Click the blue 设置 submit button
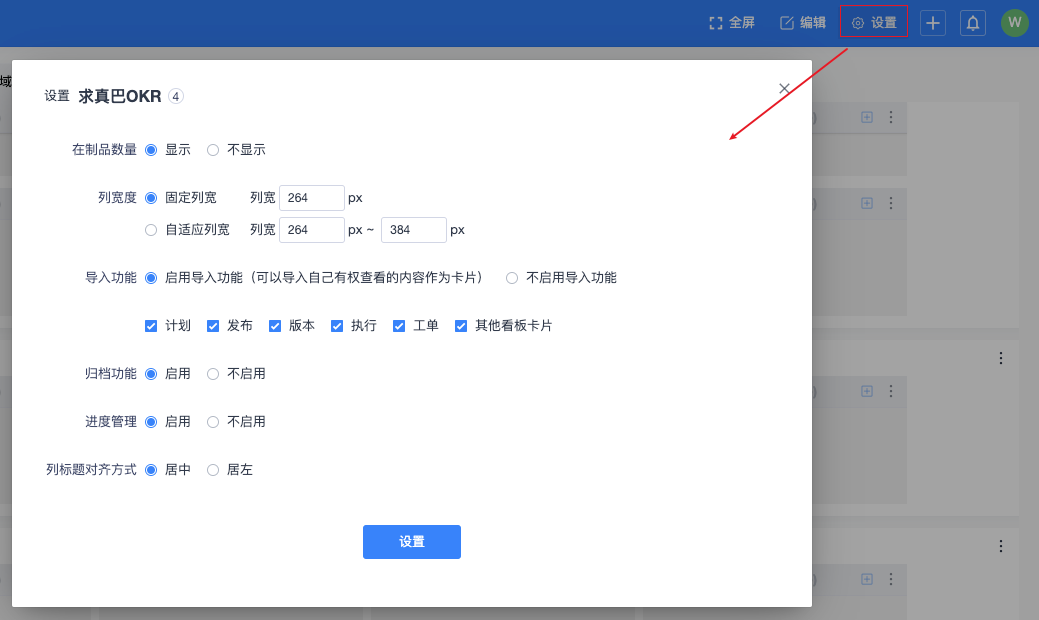This screenshot has width=1039, height=620. coord(411,542)
